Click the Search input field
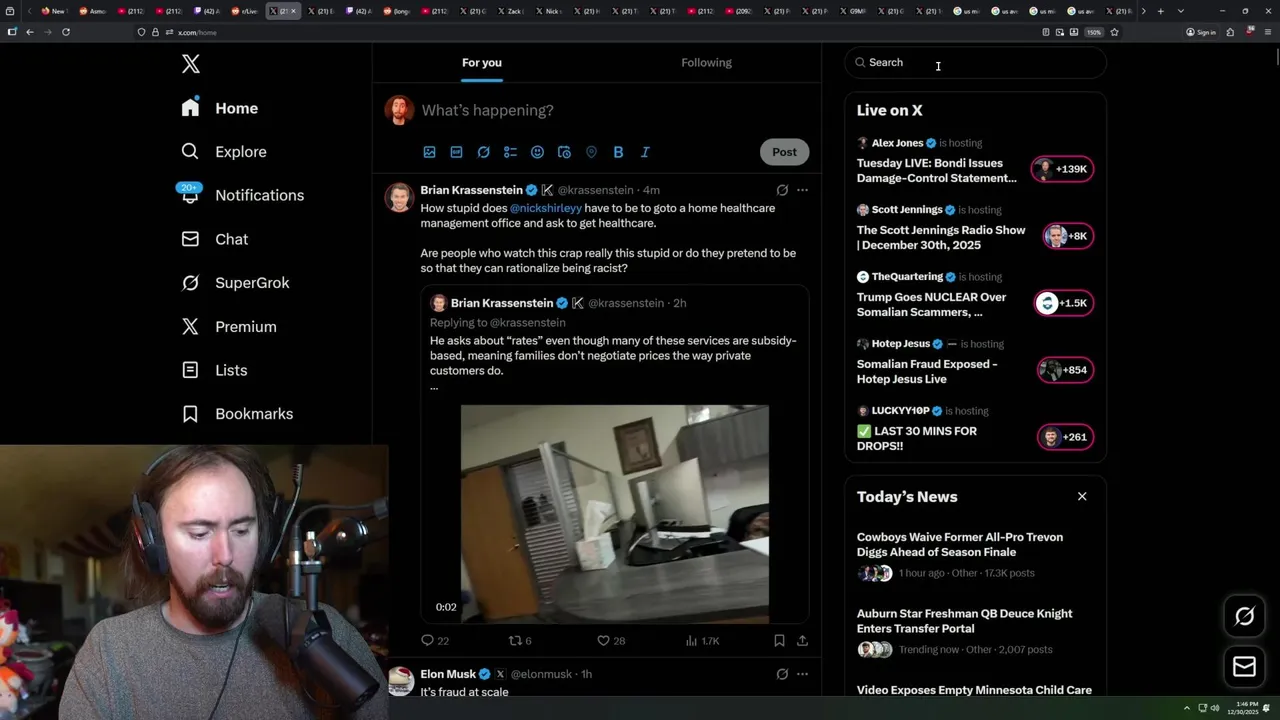The height and width of the screenshot is (720, 1280). (x=975, y=62)
